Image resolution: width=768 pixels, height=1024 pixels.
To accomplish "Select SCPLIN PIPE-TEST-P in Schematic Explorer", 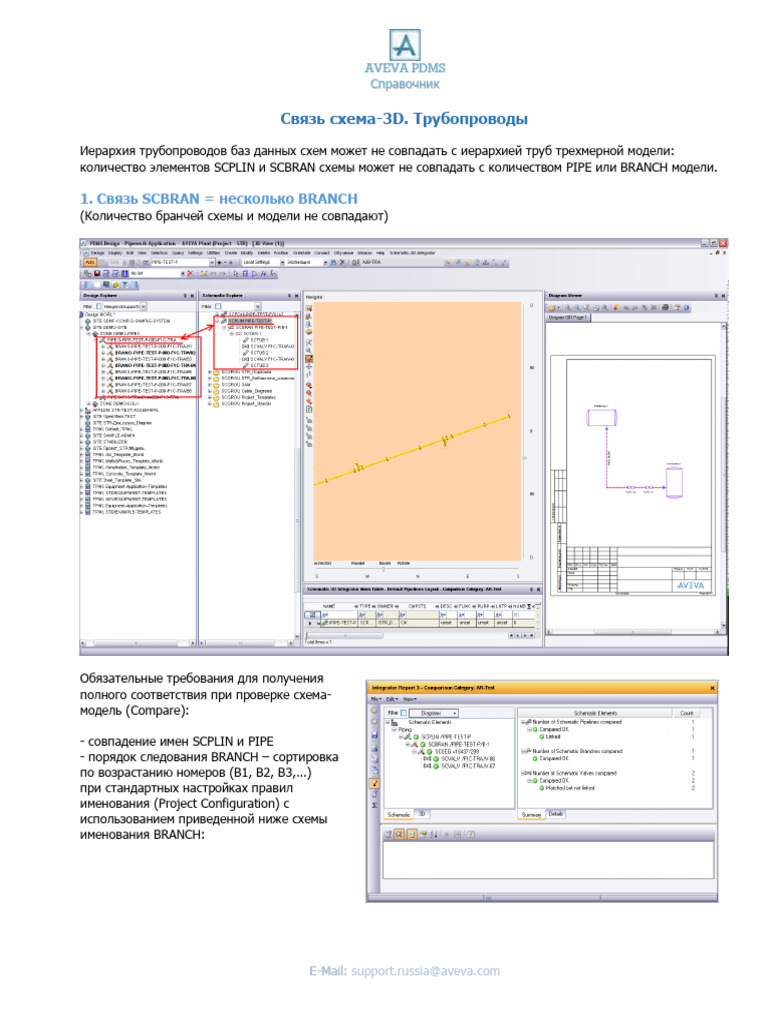I will coord(249,321).
